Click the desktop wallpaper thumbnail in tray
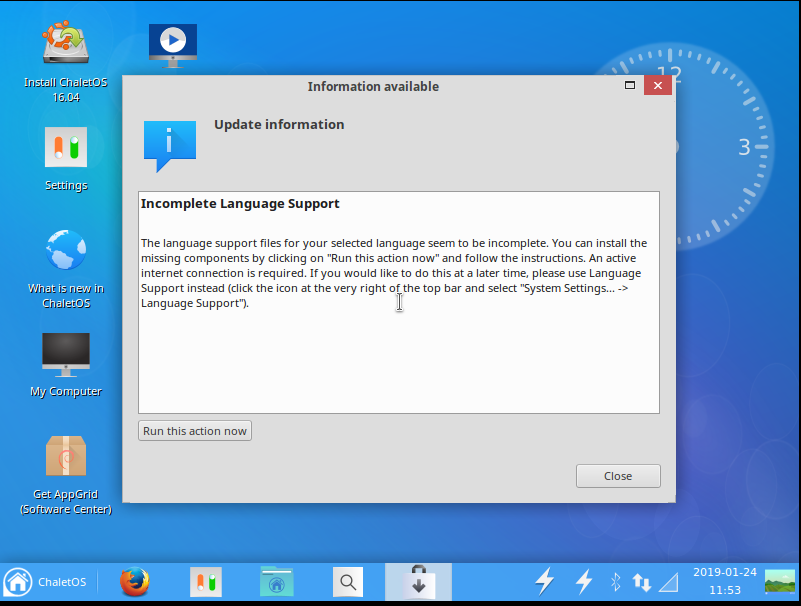This screenshot has height=606, width=801. [780, 581]
